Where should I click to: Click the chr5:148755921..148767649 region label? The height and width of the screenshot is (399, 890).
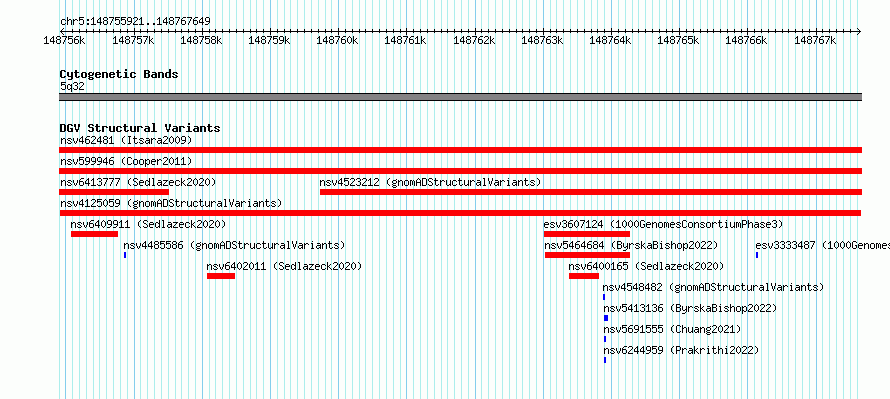coord(135,22)
